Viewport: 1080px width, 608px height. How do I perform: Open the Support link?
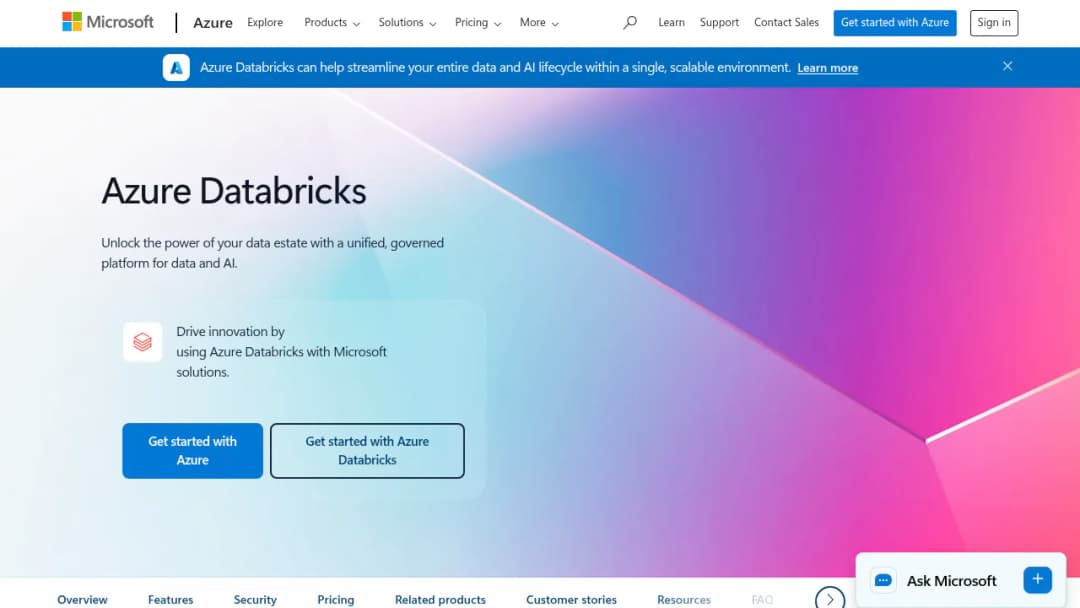[x=719, y=23]
